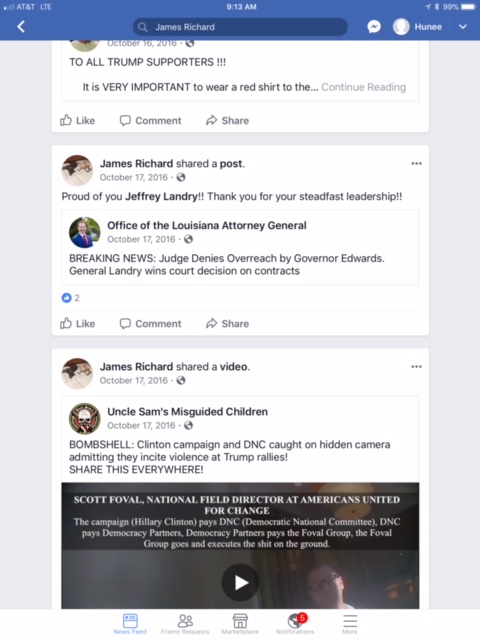Open Continue Reading on Trump supporters post
Image resolution: width=480 pixels, height=640 pixels.
pos(364,87)
